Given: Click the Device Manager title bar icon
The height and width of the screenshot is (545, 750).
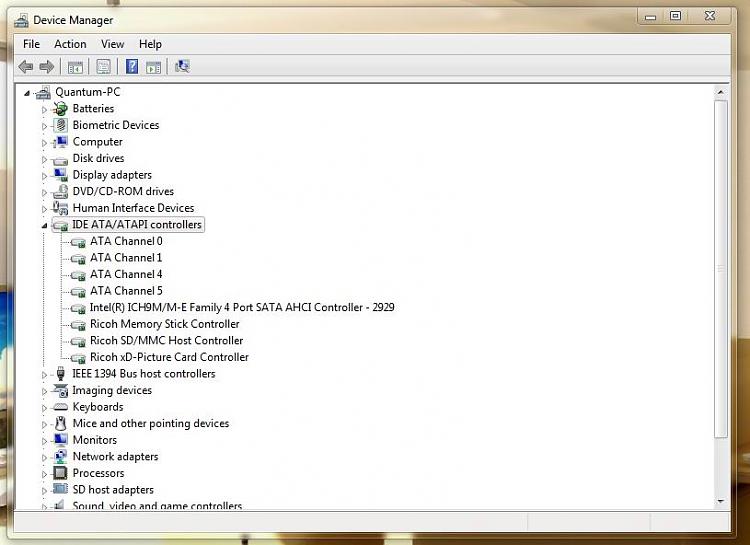Looking at the screenshot, I should 21,21.
